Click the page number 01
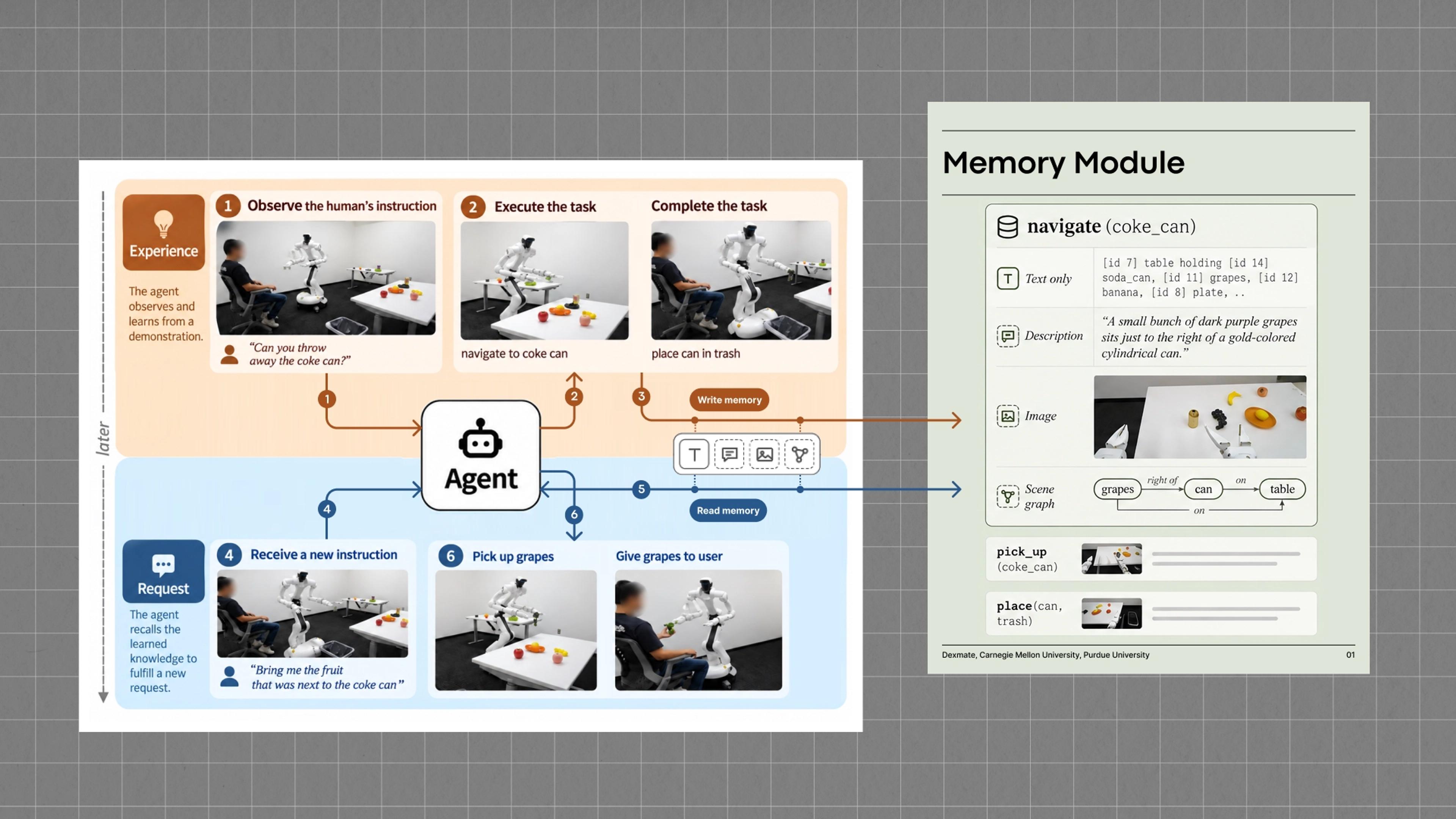 [1350, 654]
